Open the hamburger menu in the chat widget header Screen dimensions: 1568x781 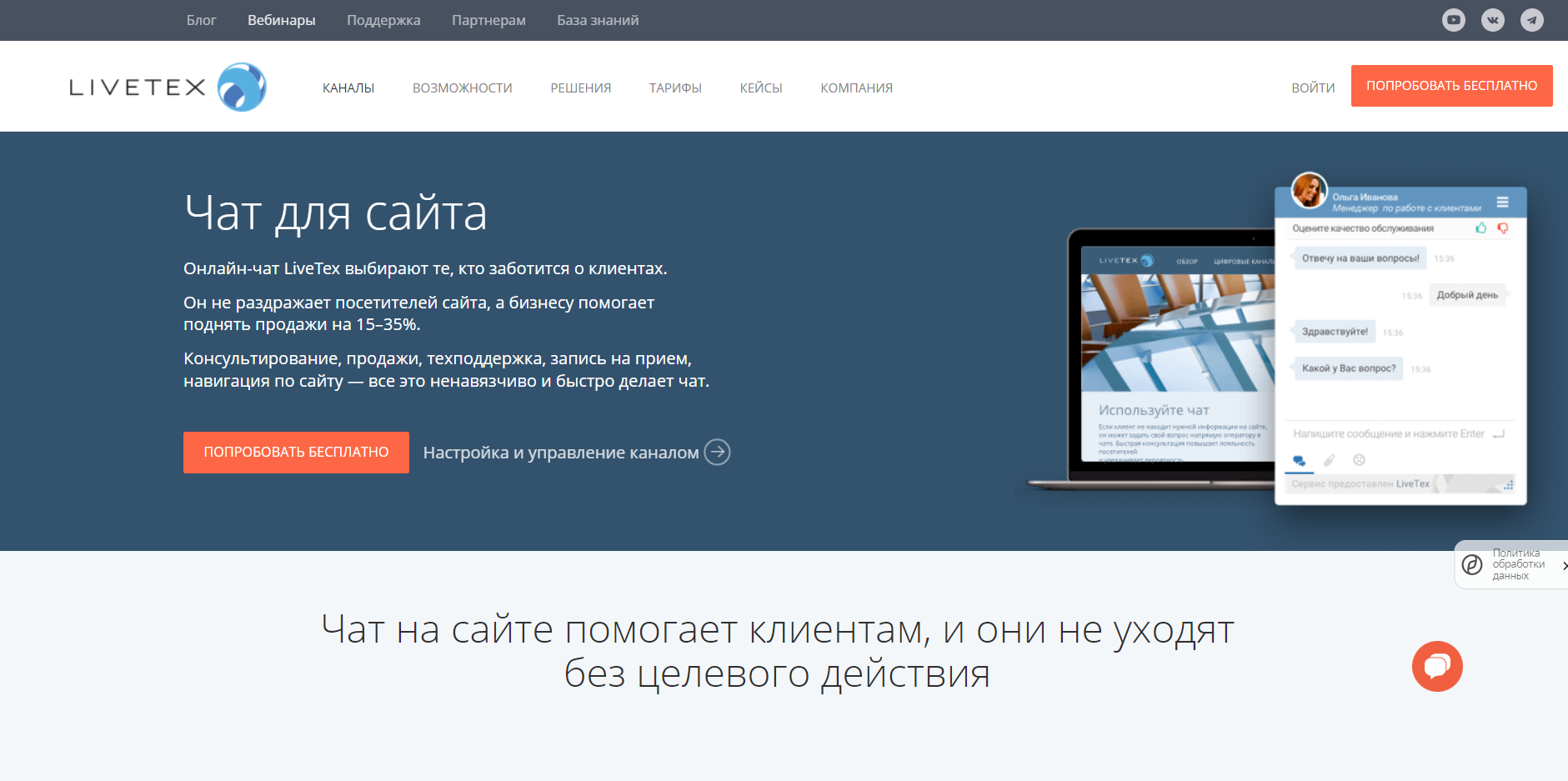click(x=1502, y=203)
